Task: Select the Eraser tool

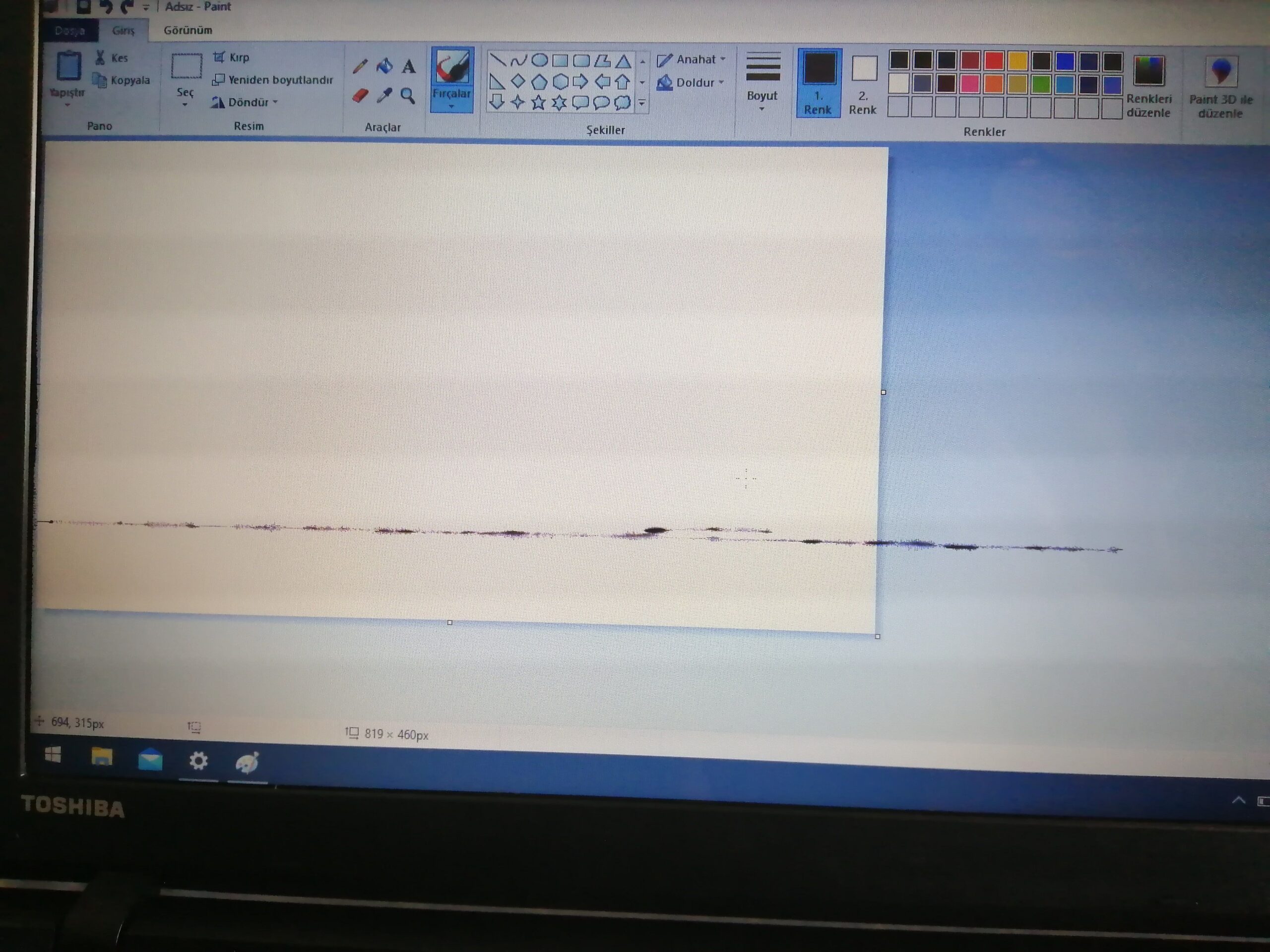Action: (360, 95)
